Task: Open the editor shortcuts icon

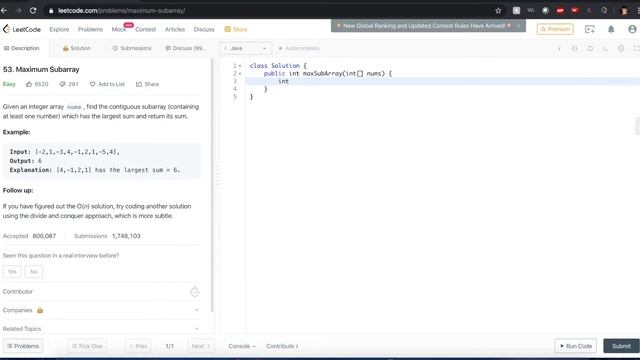Action: point(605,48)
